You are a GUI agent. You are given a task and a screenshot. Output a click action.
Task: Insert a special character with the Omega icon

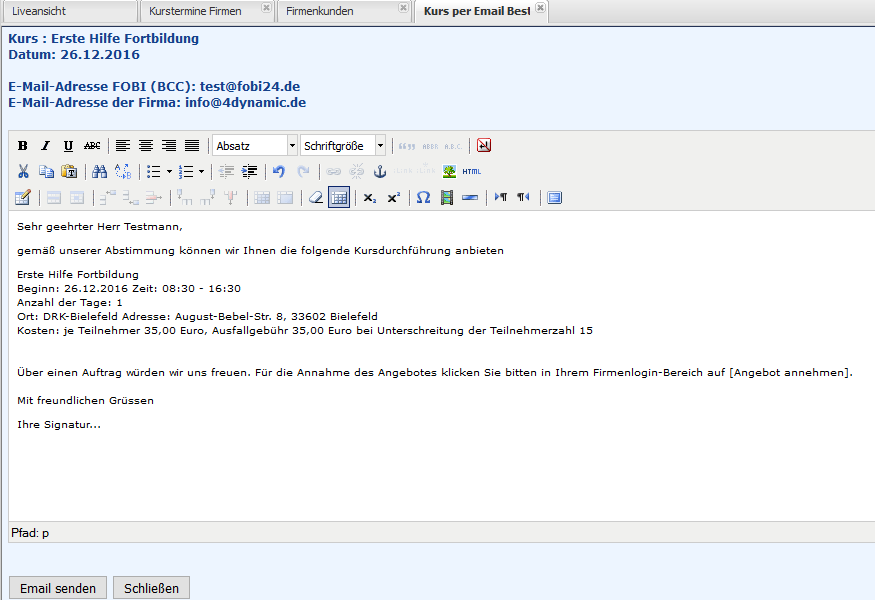tap(423, 198)
